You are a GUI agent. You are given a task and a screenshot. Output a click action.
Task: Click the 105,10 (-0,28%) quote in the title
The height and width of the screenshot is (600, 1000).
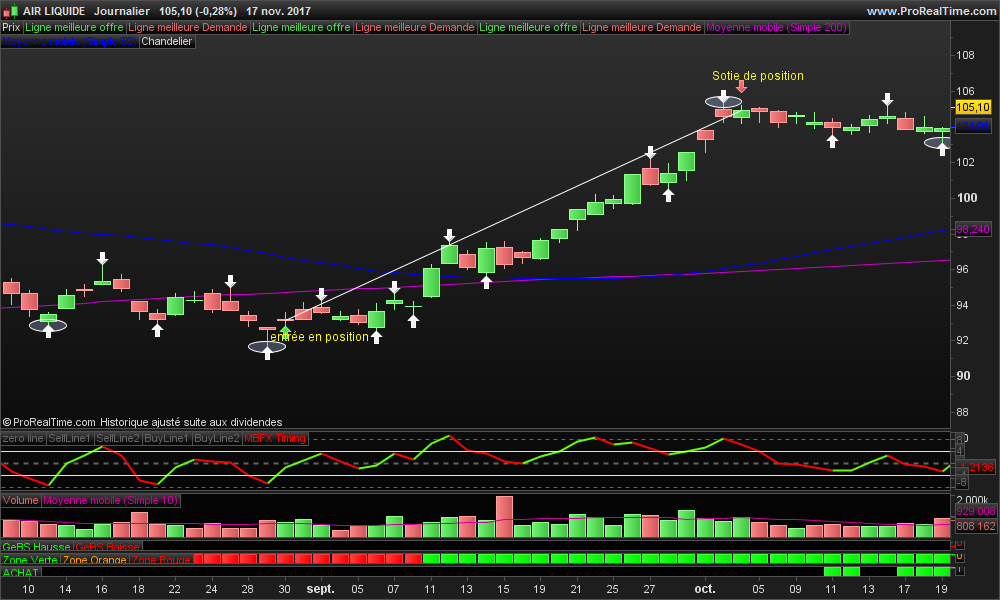pos(198,11)
